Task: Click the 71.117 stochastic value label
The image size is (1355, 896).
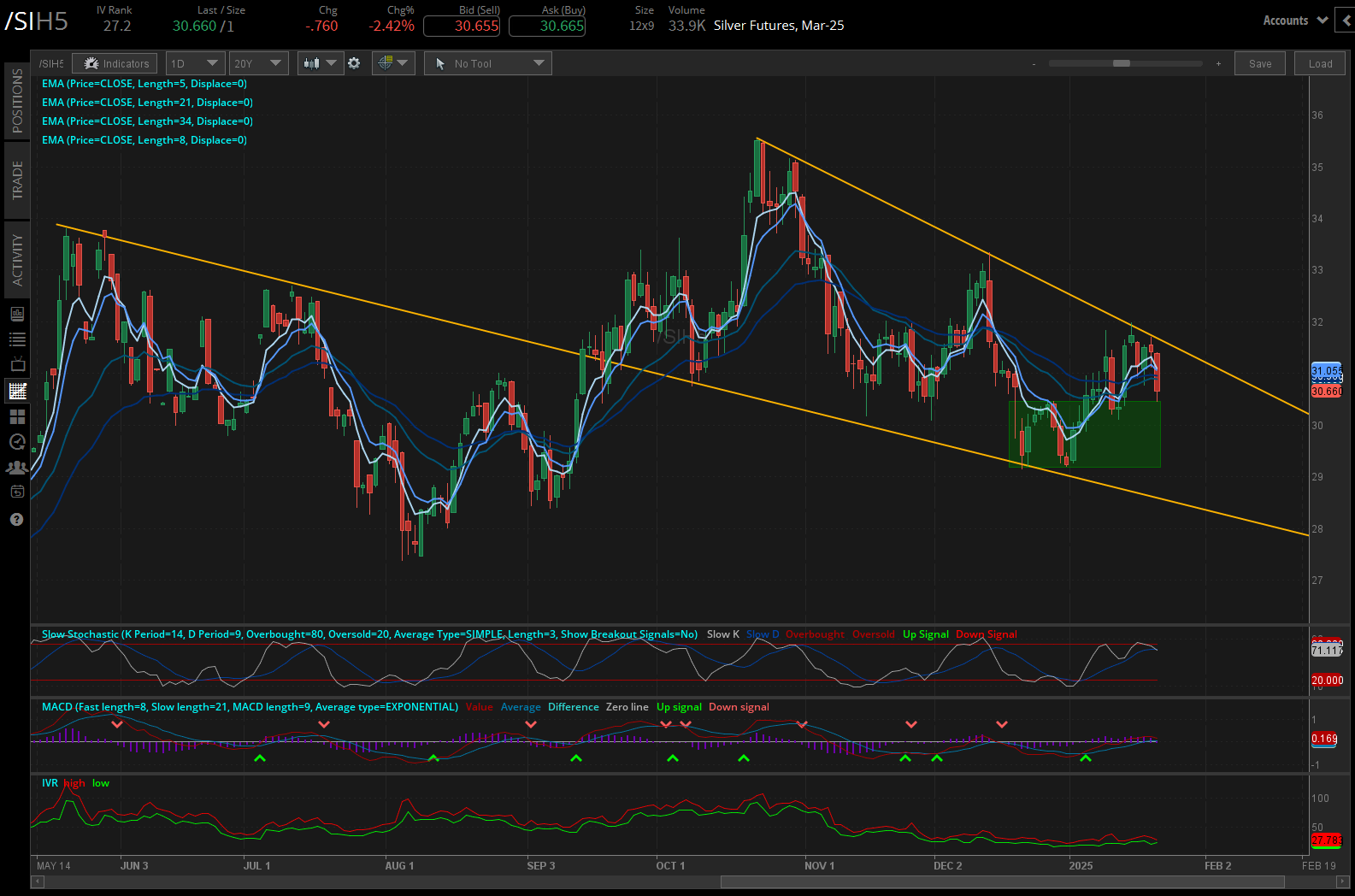Action: (1327, 651)
